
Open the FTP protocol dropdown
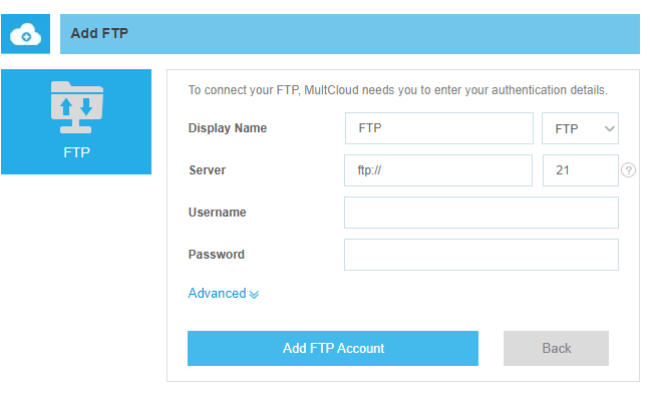point(580,128)
